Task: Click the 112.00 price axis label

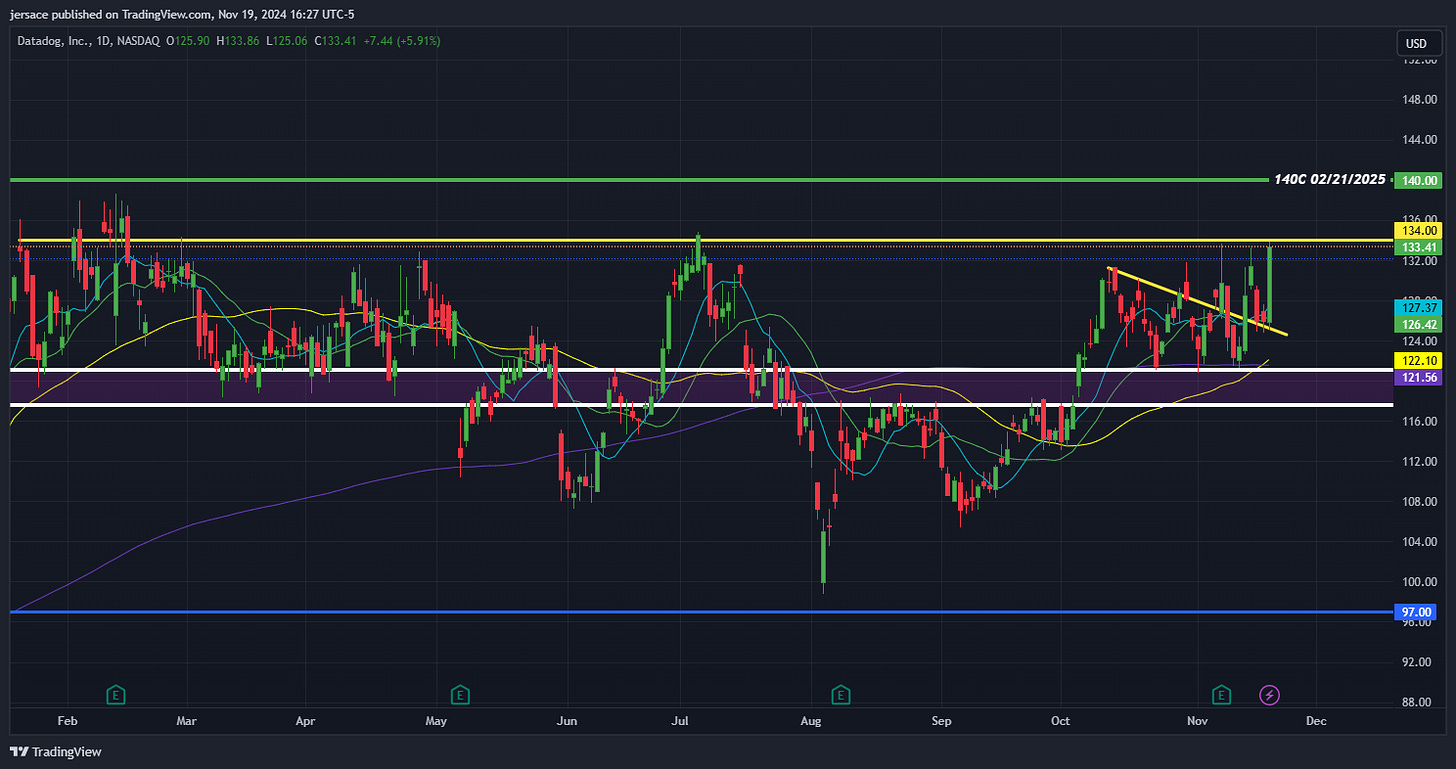Action: [x=1420, y=461]
